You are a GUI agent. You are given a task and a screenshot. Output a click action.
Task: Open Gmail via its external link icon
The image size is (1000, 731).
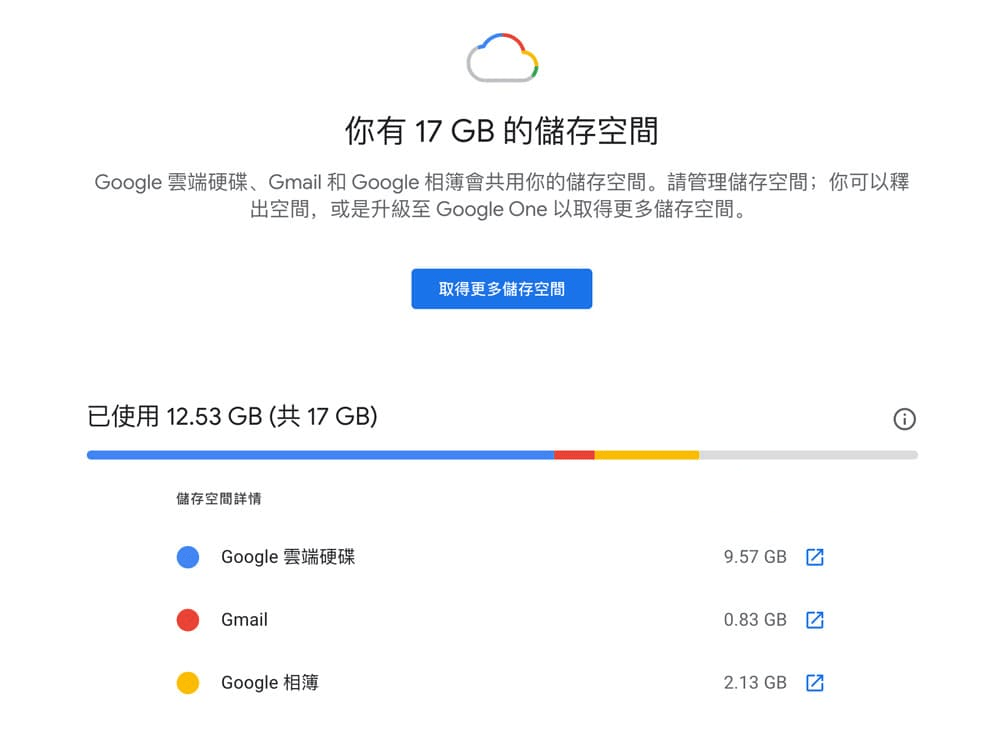(x=814, y=620)
